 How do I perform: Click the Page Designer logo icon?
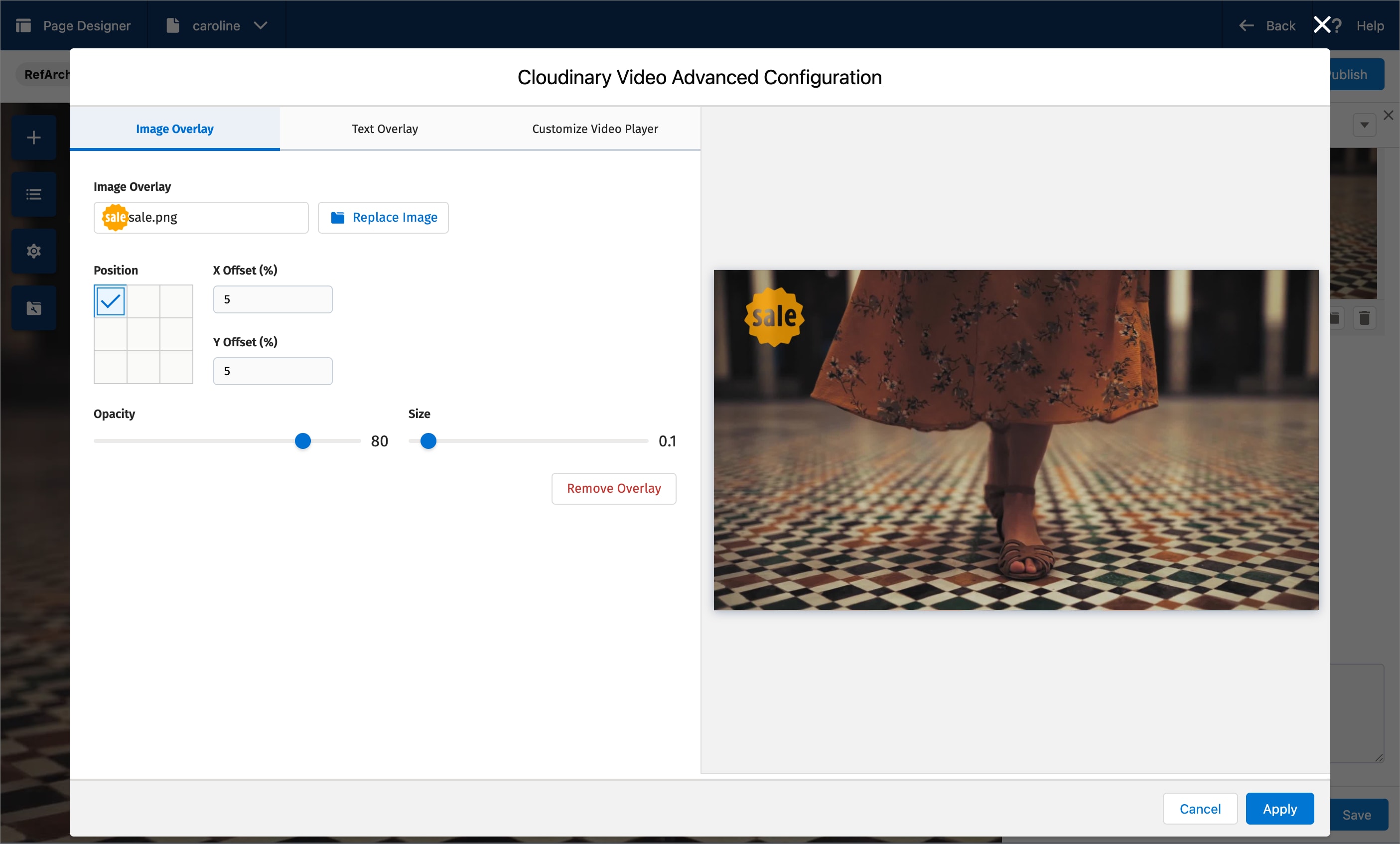pyautogui.click(x=23, y=25)
